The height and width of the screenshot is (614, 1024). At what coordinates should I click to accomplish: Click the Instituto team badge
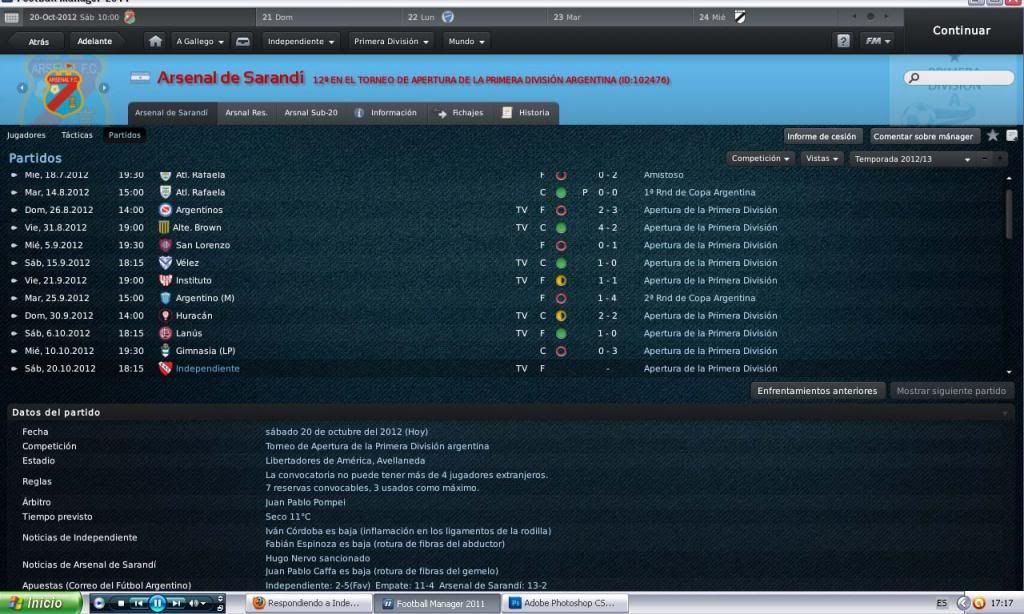point(165,281)
